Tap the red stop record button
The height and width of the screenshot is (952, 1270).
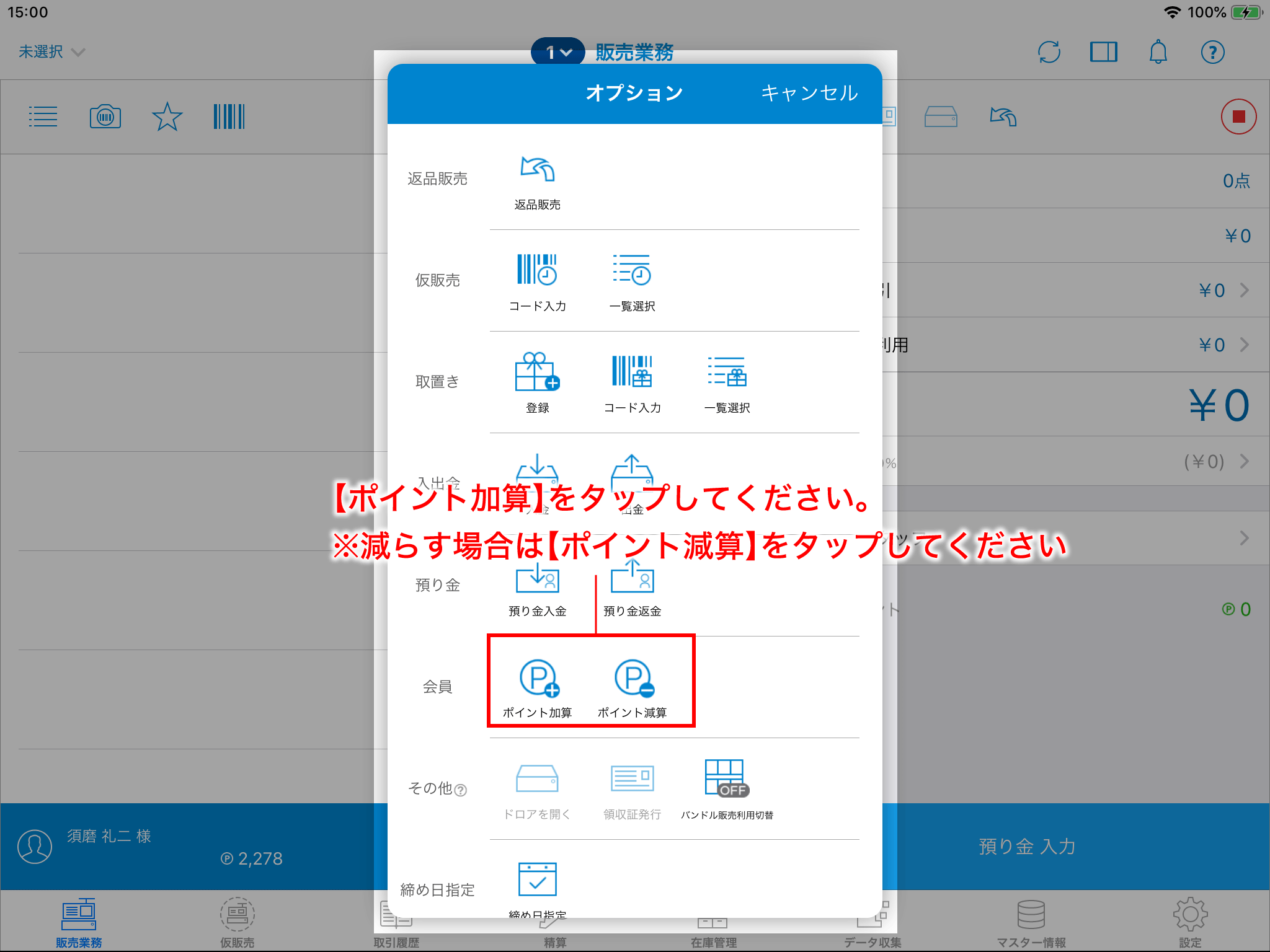[1238, 117]
